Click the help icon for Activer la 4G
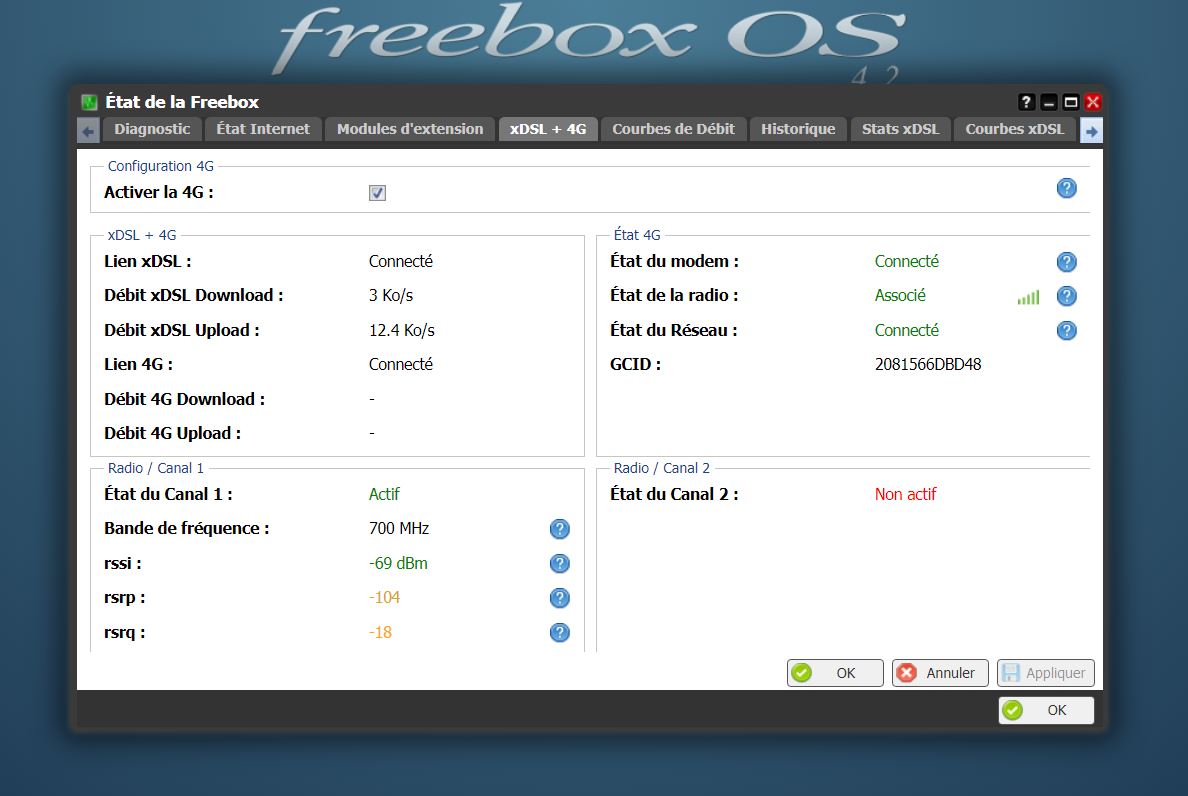Image resolution: width=1188 pixels, height=796 pixels. [x=1066, y=189]
